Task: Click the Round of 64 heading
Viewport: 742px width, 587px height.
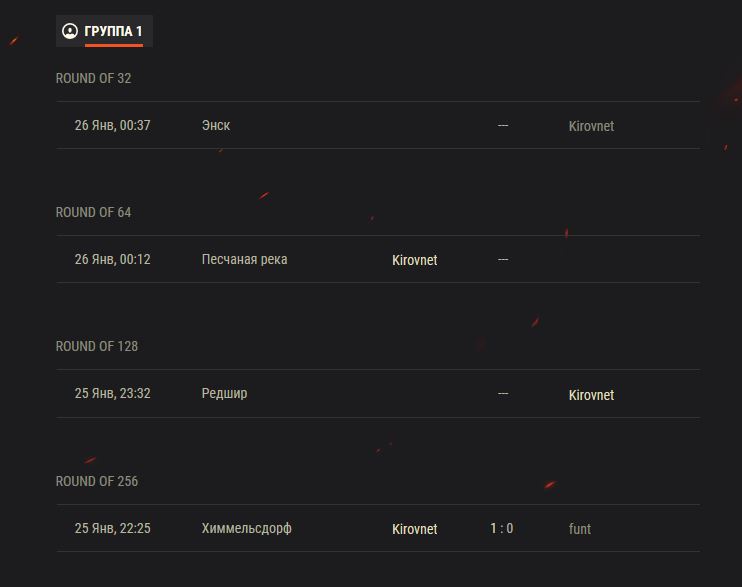Action: (x=93, y=212)
